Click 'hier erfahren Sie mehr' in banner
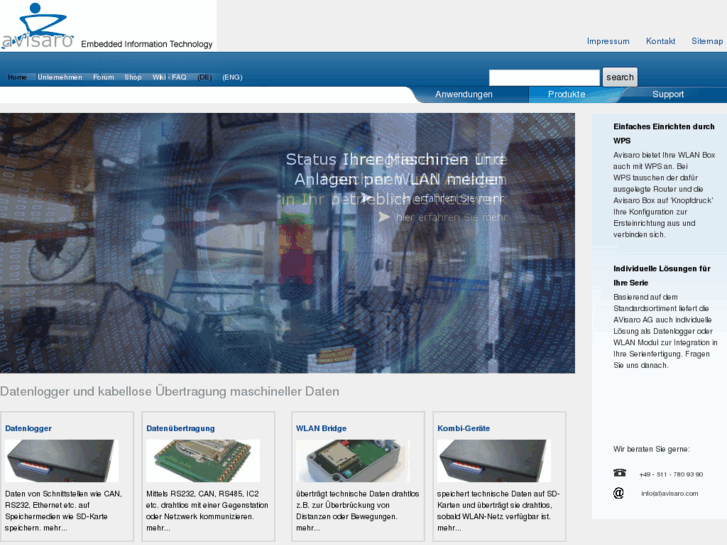 pyautogui.click(x=451, y=217)
